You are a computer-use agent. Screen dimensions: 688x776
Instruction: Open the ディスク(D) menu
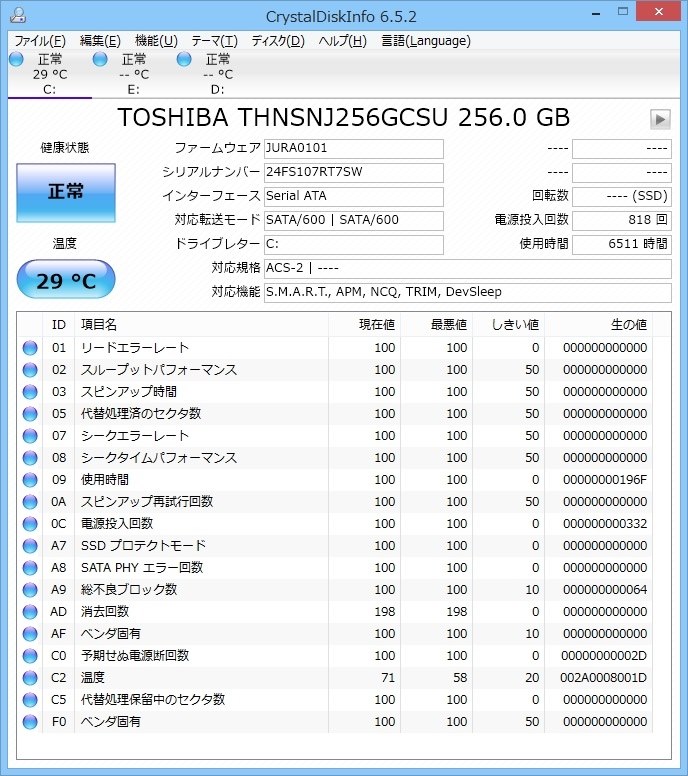point(278,41)
